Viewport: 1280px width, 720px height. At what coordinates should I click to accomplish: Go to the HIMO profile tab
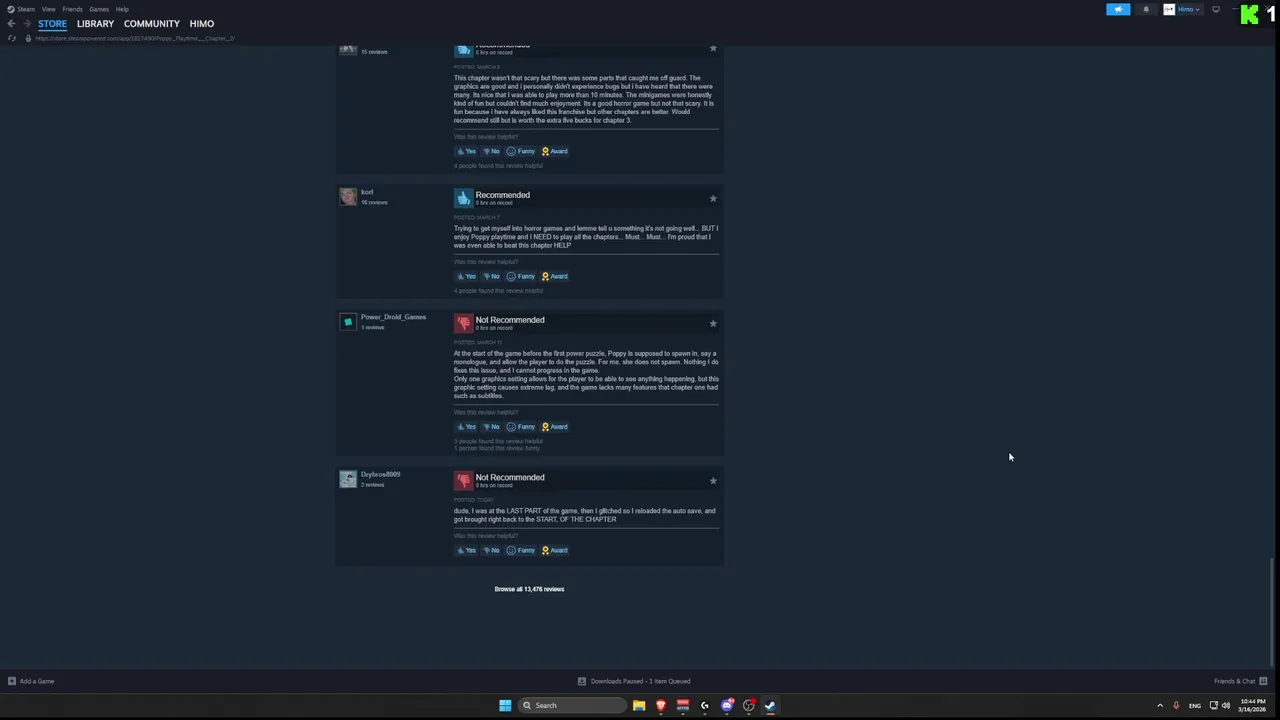[x=202, y=24]
